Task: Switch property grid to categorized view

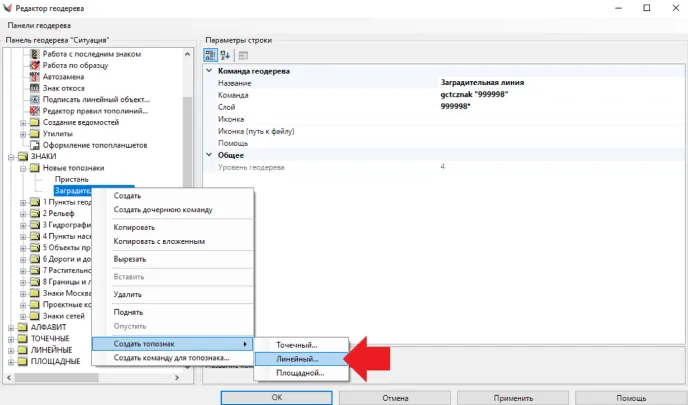Action: 211,54
